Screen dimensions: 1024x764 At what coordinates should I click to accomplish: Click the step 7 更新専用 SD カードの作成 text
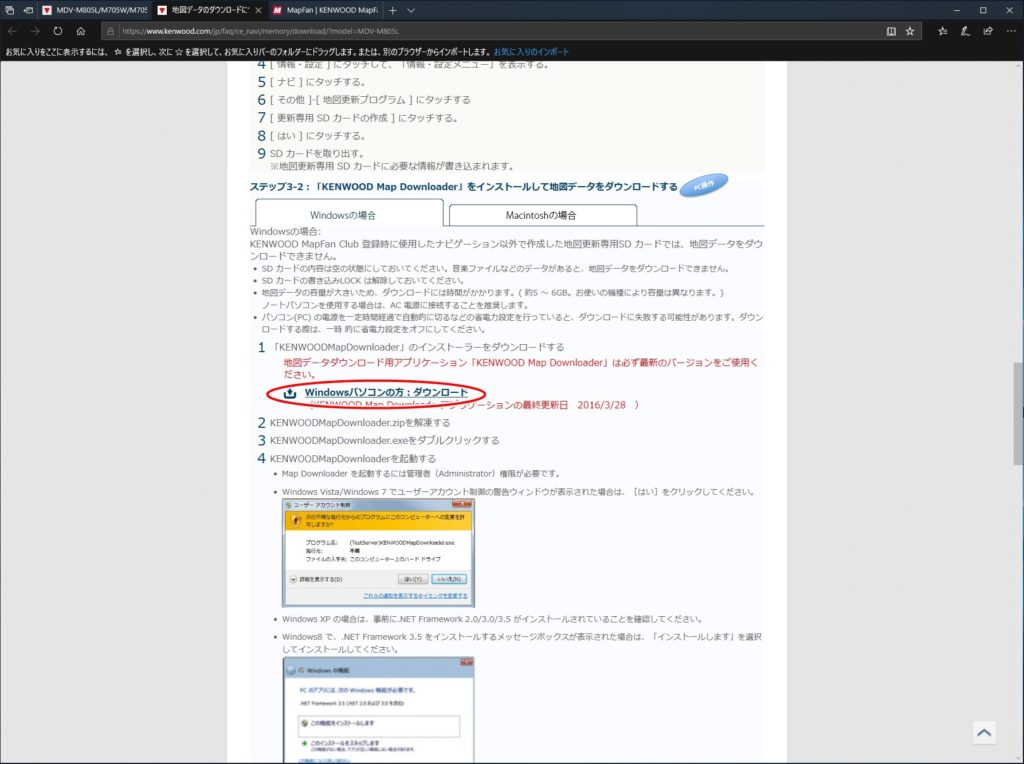click(x=364, y=118)
